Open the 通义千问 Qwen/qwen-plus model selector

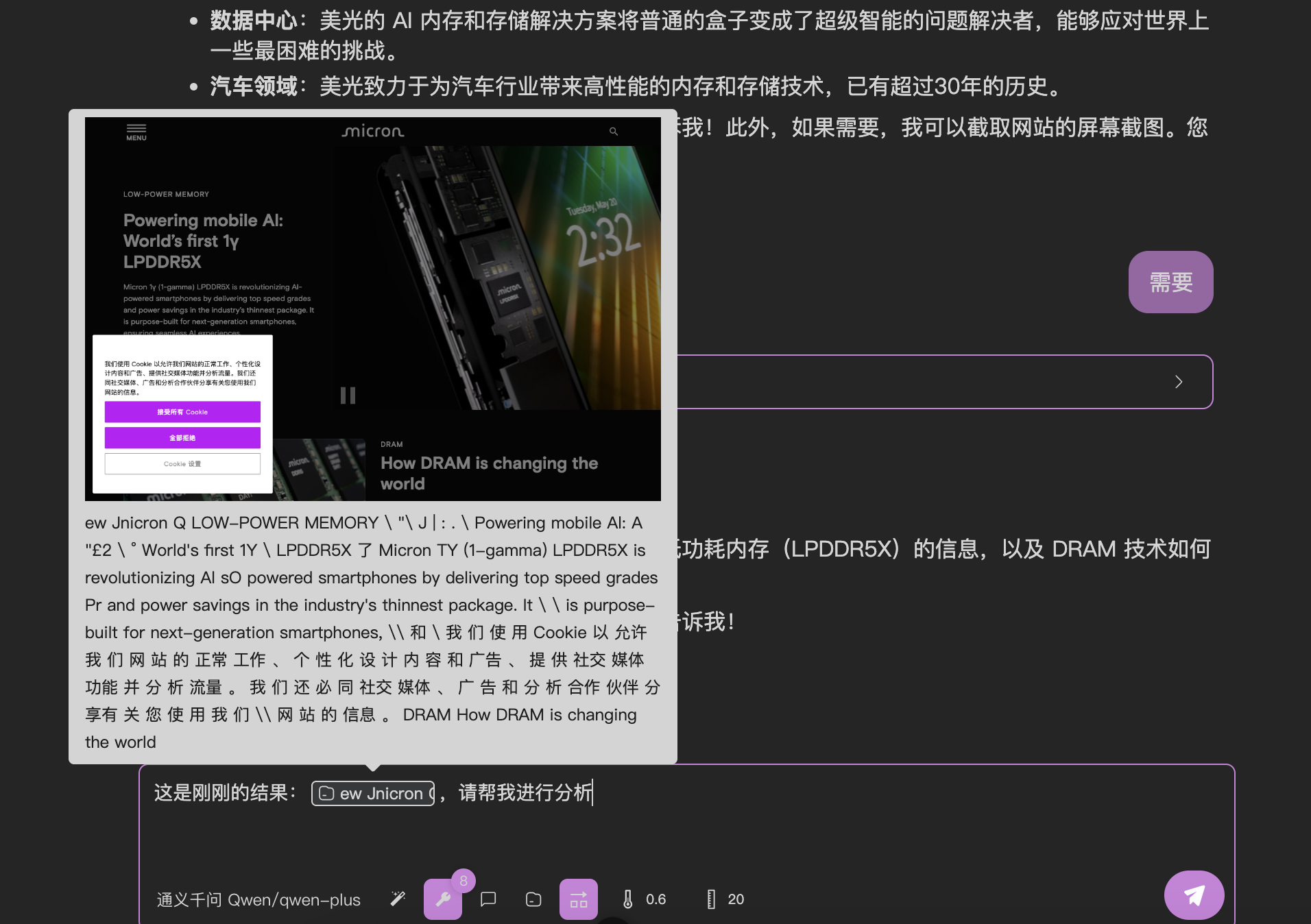(x=258, y=899)
